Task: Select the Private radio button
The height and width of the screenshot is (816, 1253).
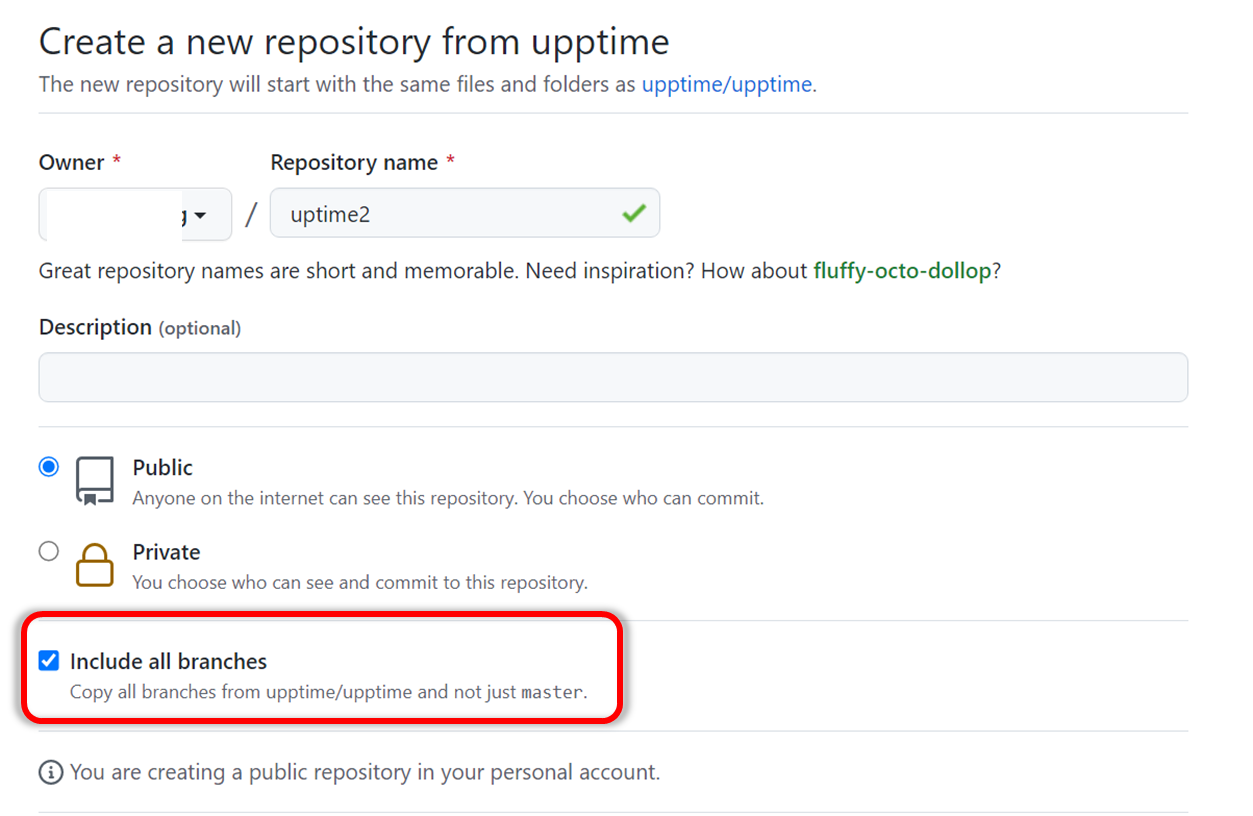Action: click(49, 551)
